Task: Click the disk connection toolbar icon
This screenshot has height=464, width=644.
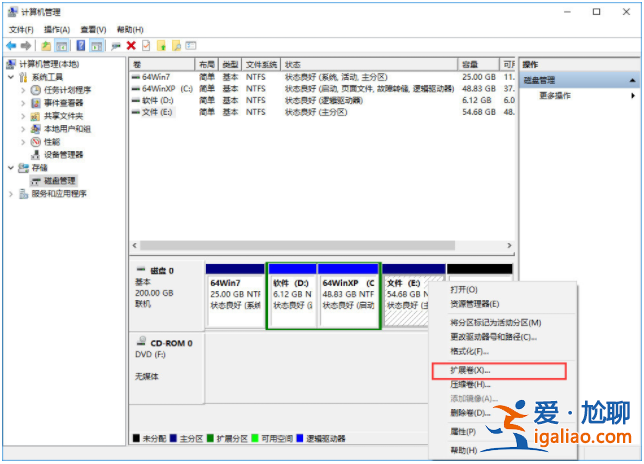Action: tap(116, 46)
